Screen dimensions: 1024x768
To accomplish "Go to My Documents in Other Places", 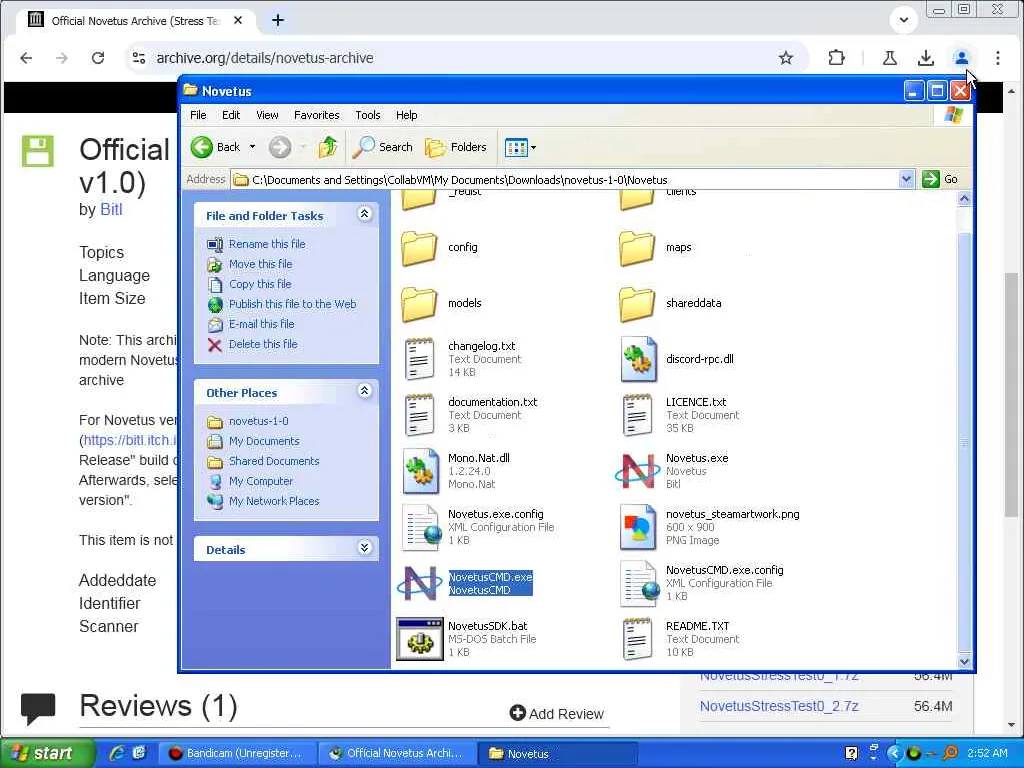I will pyautogui.click(x=264, y=441).
